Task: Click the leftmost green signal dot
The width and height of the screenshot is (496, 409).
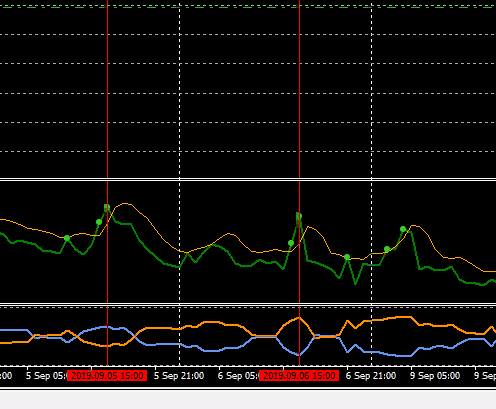Action: pos(67,238)
